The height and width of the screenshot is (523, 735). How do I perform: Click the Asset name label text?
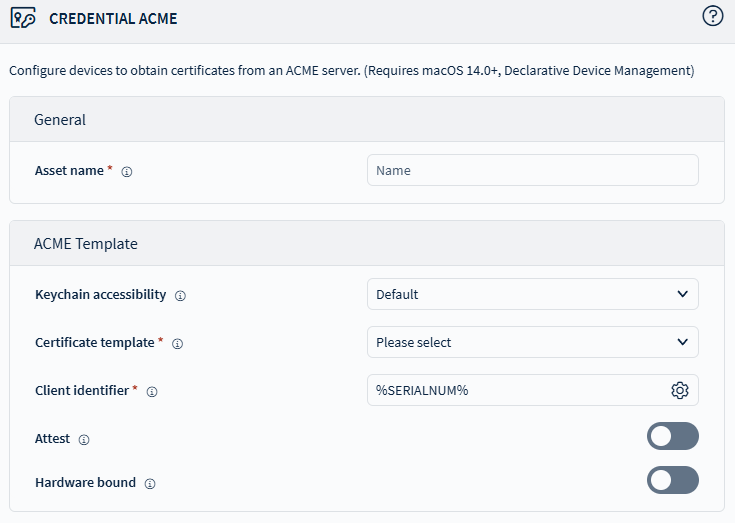coord(69,171)
